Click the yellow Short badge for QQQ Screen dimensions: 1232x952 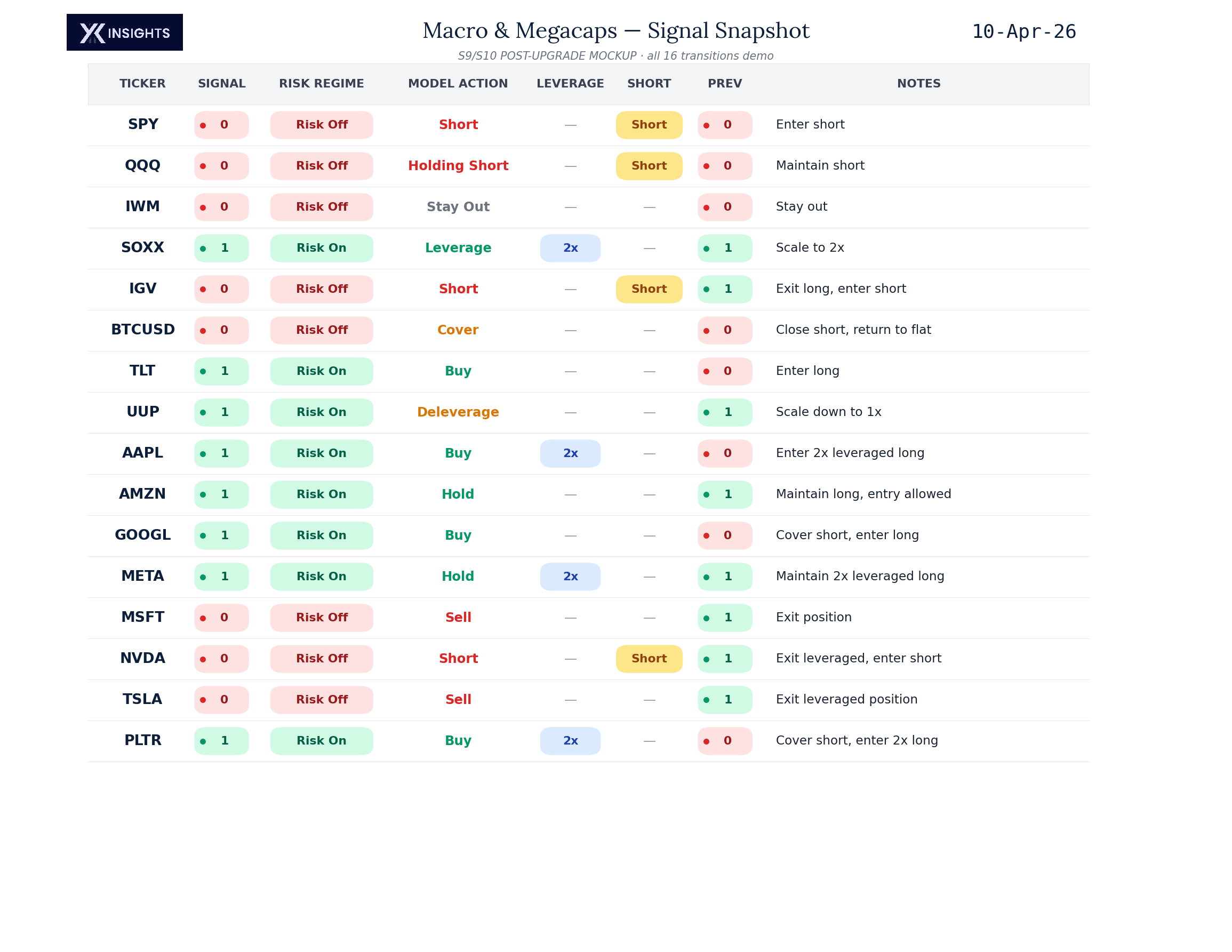[x=649, y=166]
